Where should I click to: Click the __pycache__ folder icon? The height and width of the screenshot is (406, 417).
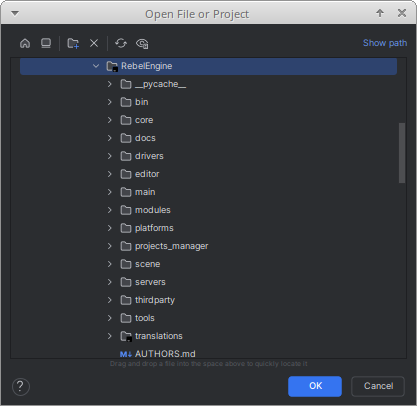click(126, 84)
